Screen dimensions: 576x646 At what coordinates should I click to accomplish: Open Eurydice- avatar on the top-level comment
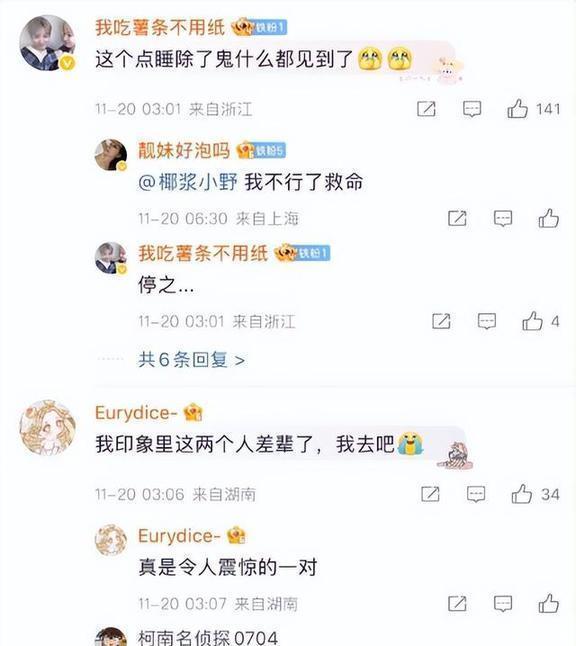point(47,428)
